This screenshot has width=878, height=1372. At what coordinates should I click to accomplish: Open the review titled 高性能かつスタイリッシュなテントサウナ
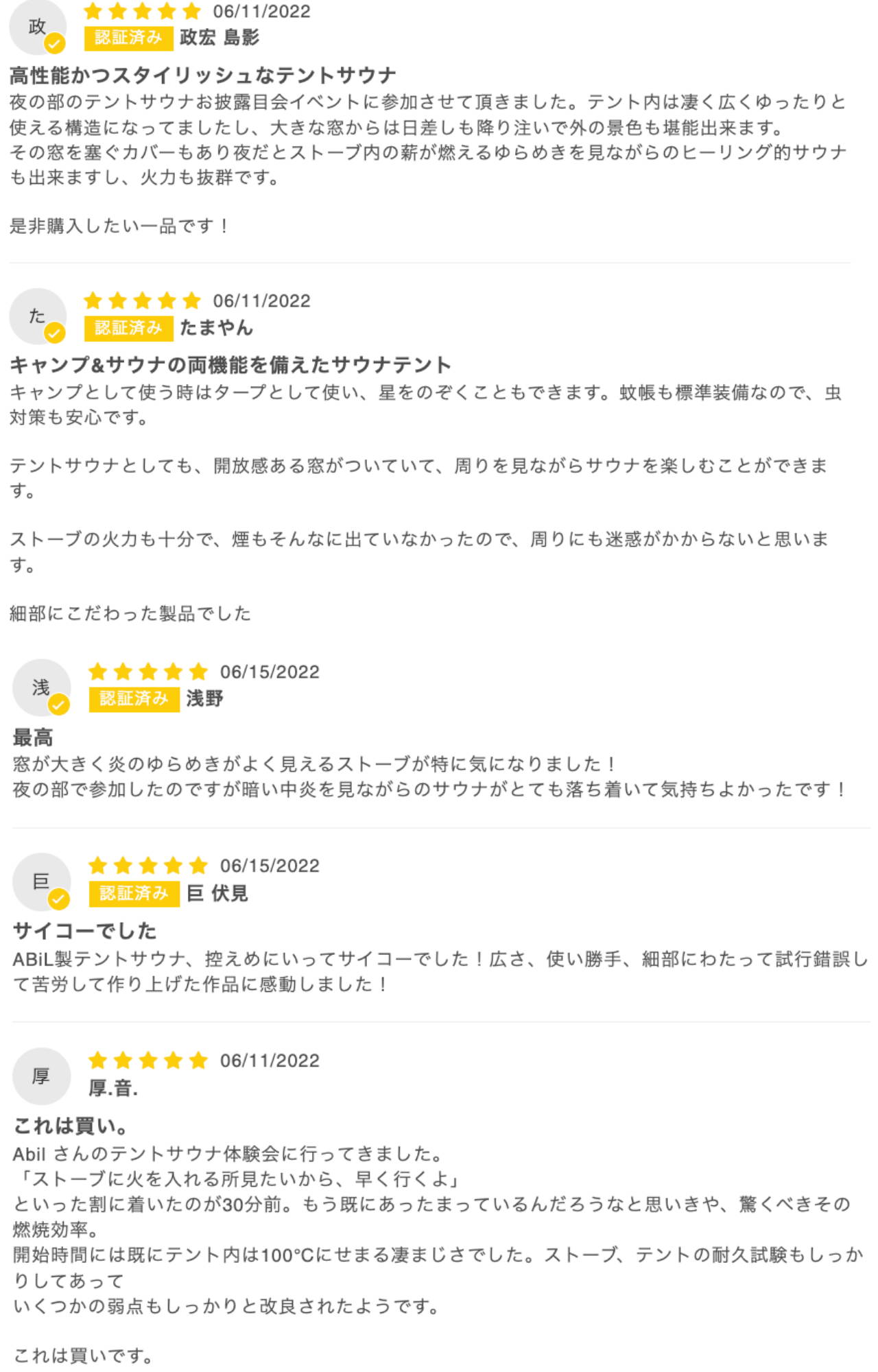[203, 75]
